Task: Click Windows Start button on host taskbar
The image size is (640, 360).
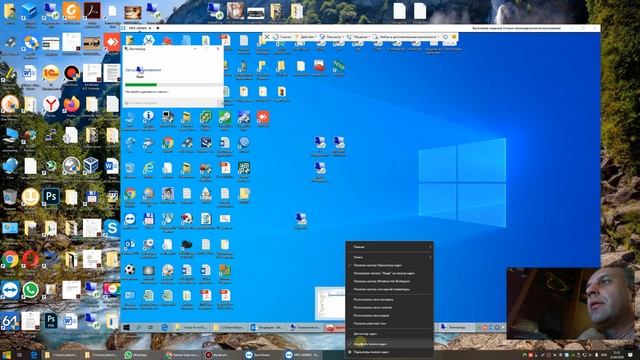Action: click(x=7, y=355)
